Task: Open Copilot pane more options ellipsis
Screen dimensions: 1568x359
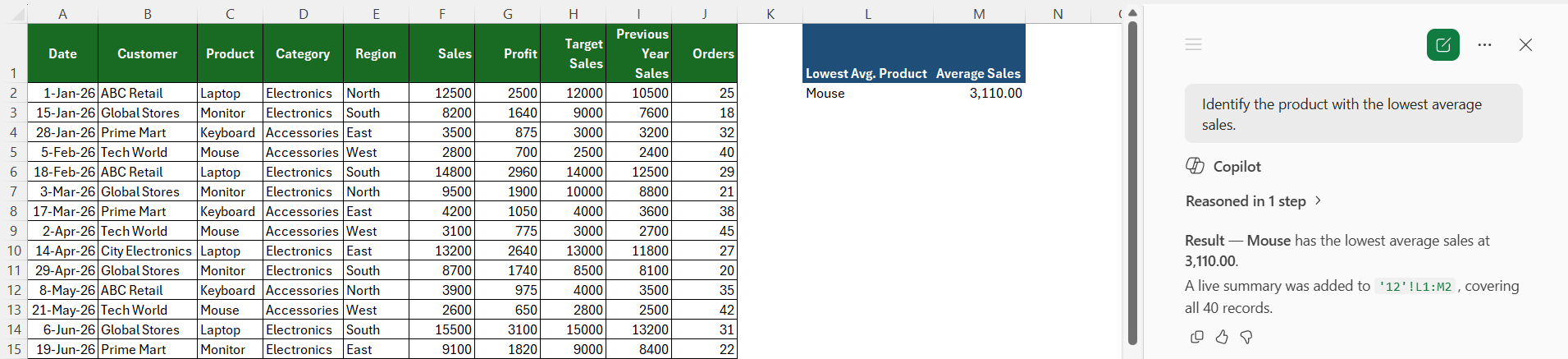Action: click(1484, 44)
